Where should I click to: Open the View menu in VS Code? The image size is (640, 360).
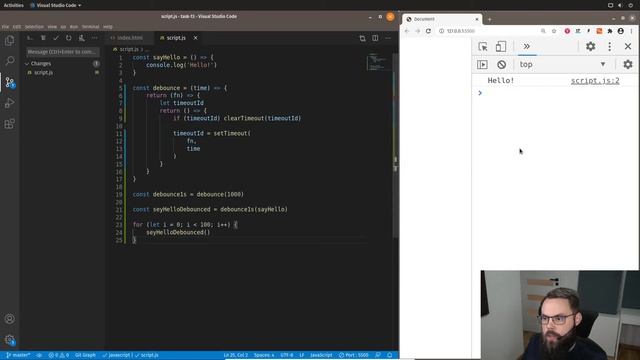[x=52, y=27]
